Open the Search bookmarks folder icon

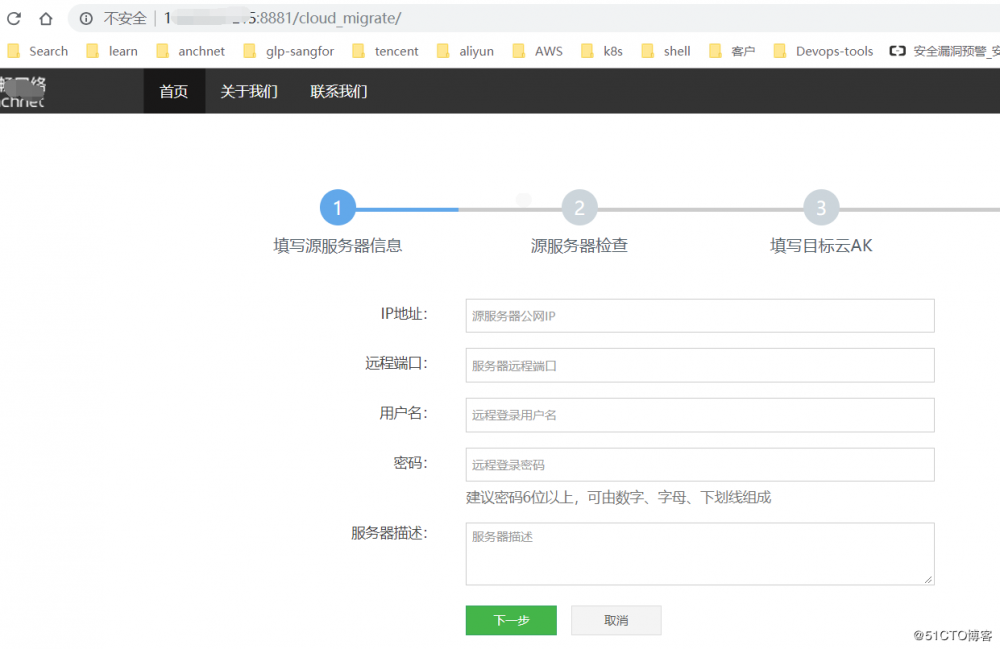[14, 50]
